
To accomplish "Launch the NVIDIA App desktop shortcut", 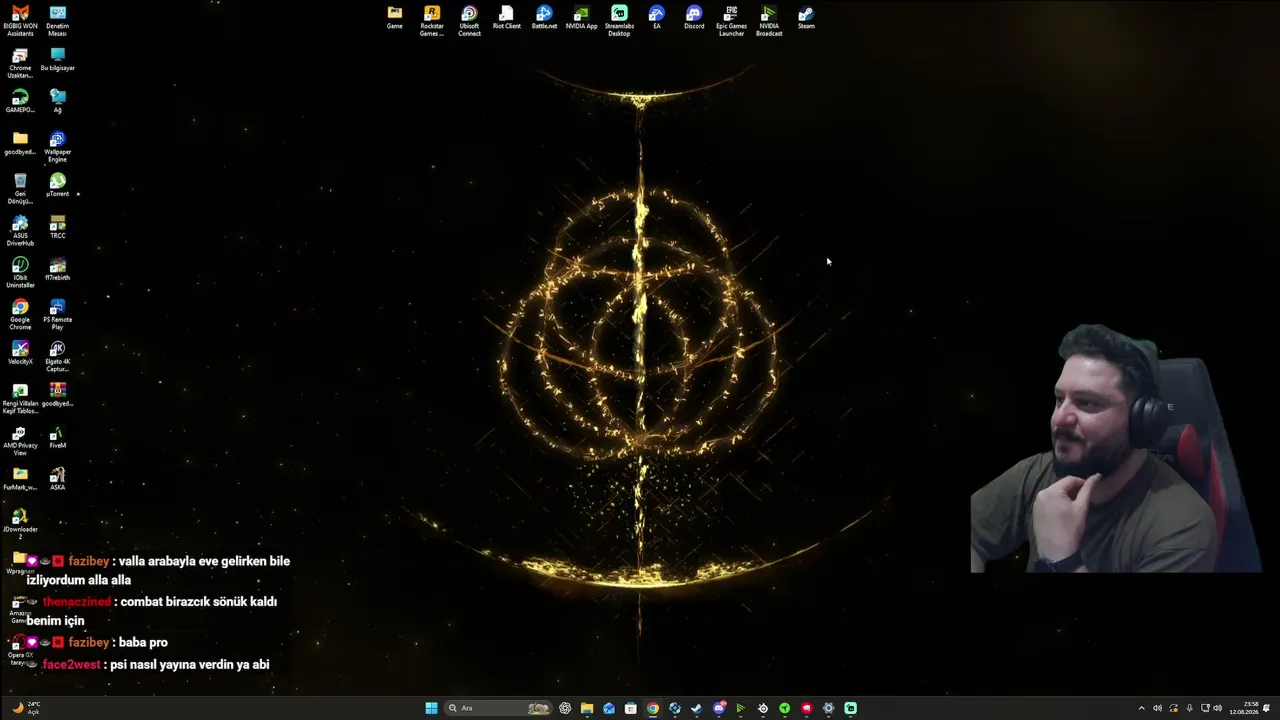I will pyautogui.click(x=581, y=18).
